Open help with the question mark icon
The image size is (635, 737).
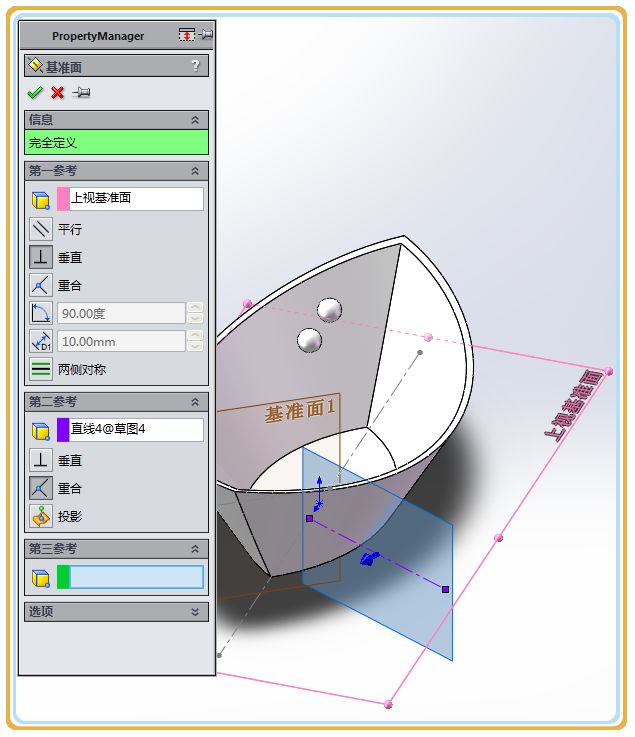click(x=196, y=65)
